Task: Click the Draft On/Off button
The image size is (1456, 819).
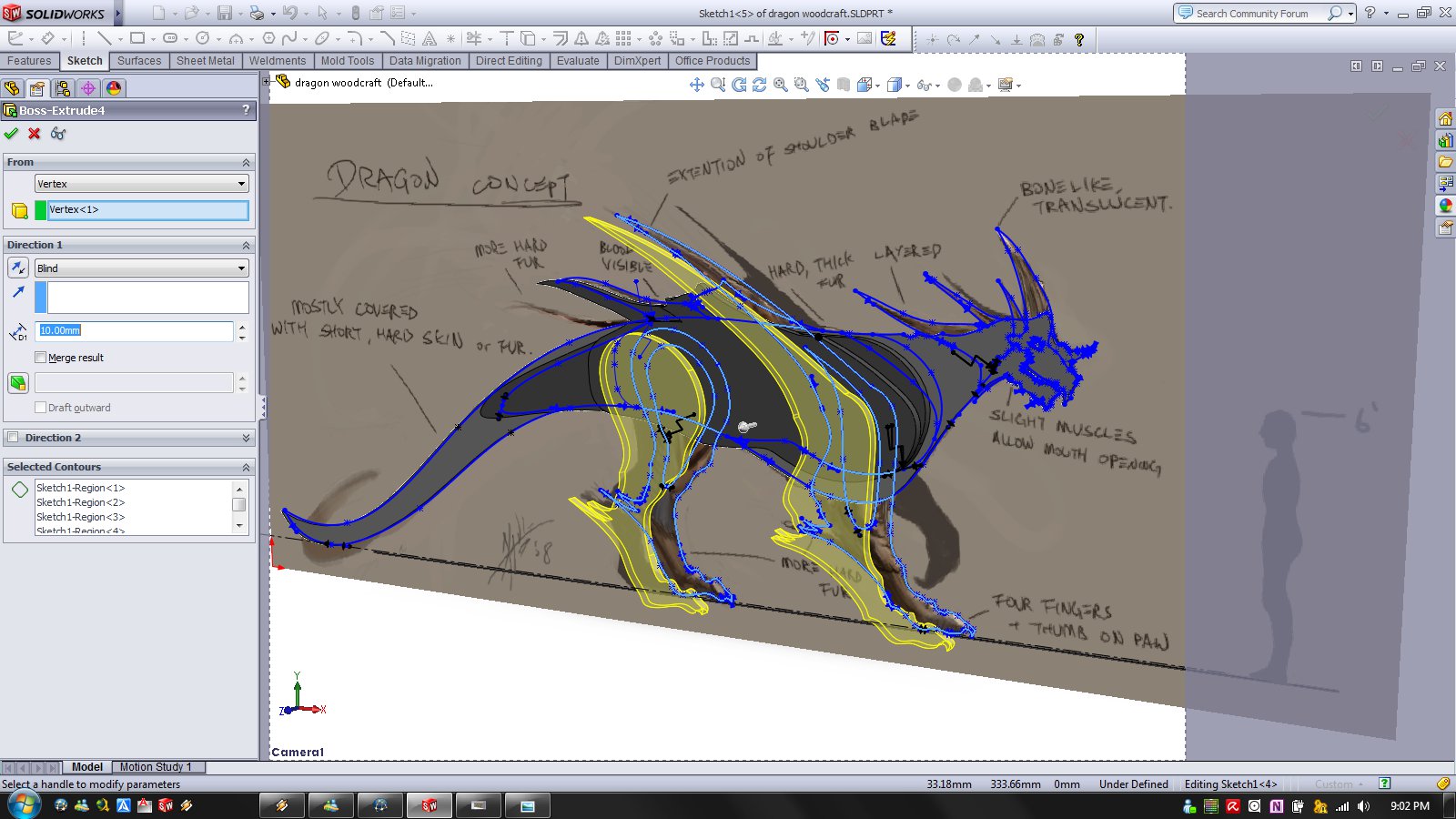Action: point(17,383)
